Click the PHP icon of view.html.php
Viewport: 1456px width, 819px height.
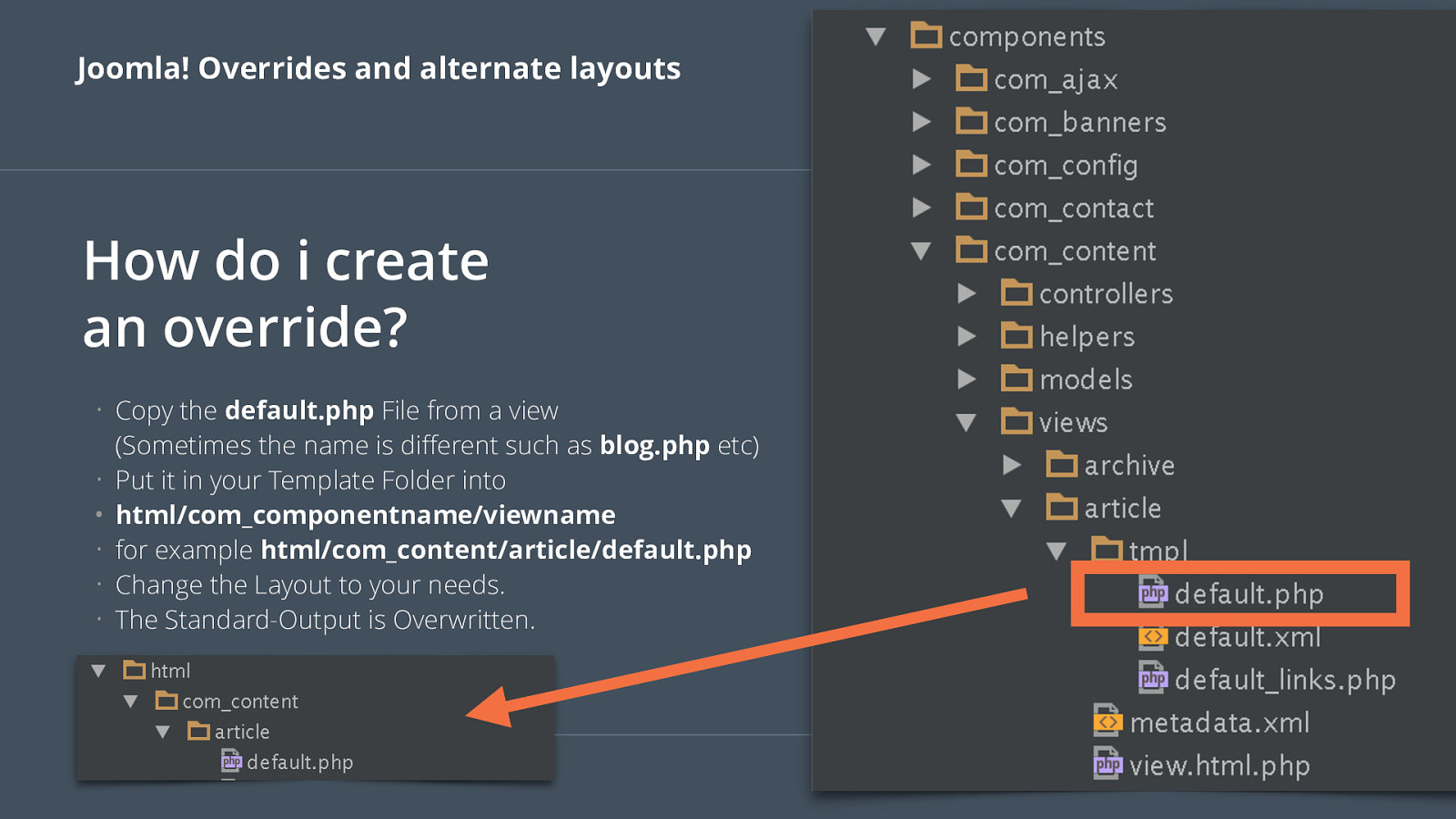click(x=1107, y=763)
